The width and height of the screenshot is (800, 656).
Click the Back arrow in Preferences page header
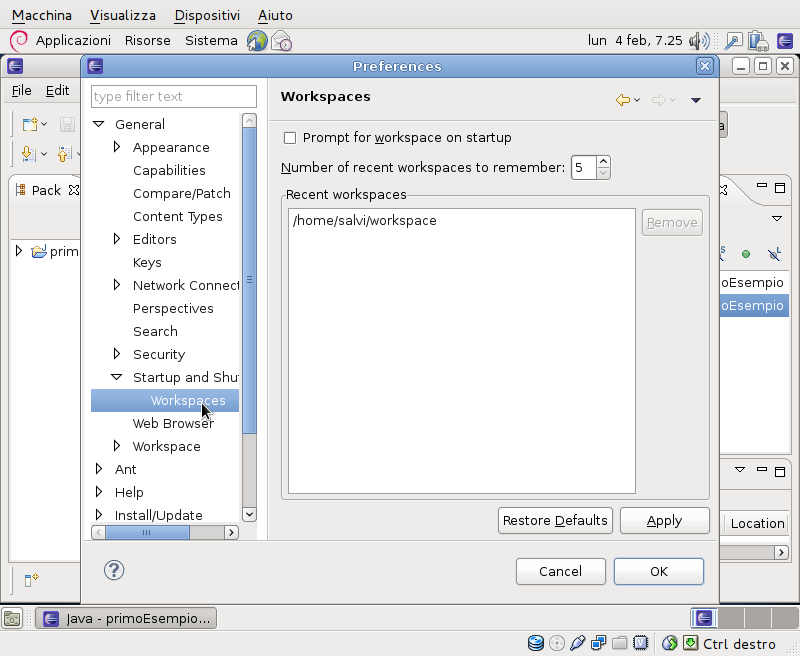click(623, 99)
